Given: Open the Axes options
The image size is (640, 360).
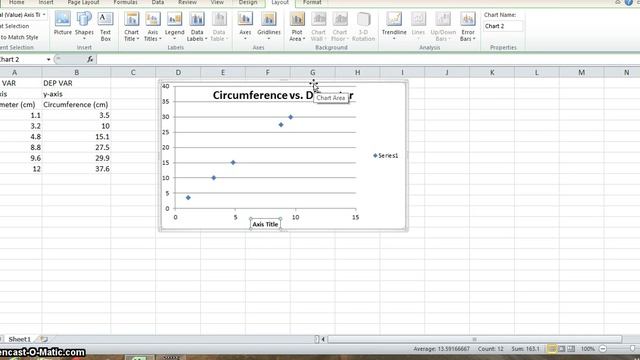Looking at the screenshot, I should pyautogui.click(x=245, y=26).
